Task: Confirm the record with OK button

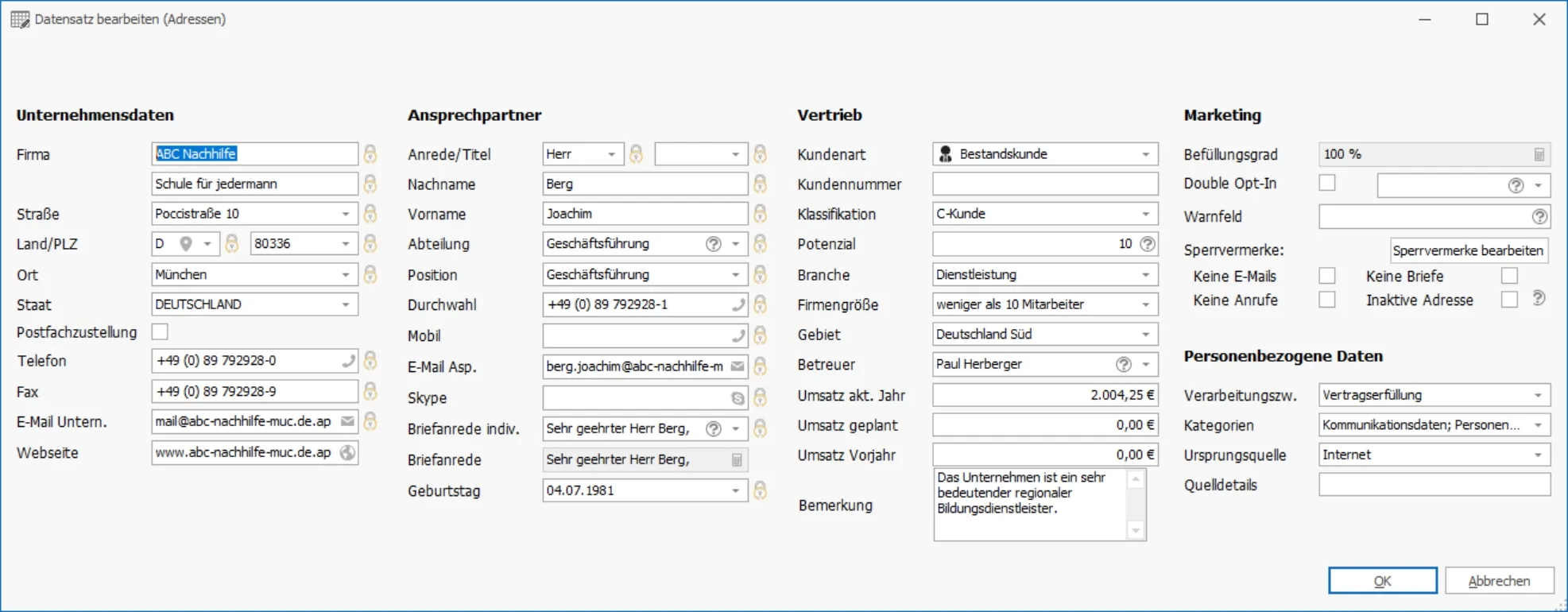Action: click(x=1382, y=581)
